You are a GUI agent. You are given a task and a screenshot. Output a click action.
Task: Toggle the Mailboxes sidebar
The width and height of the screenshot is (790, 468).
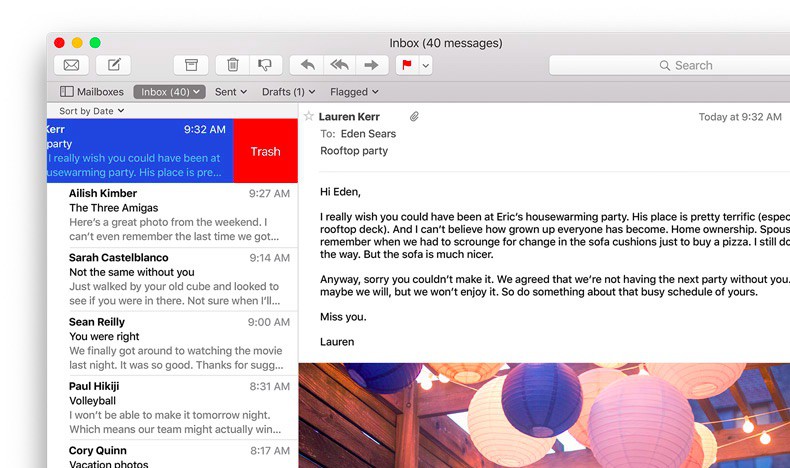tap(92, 92)
